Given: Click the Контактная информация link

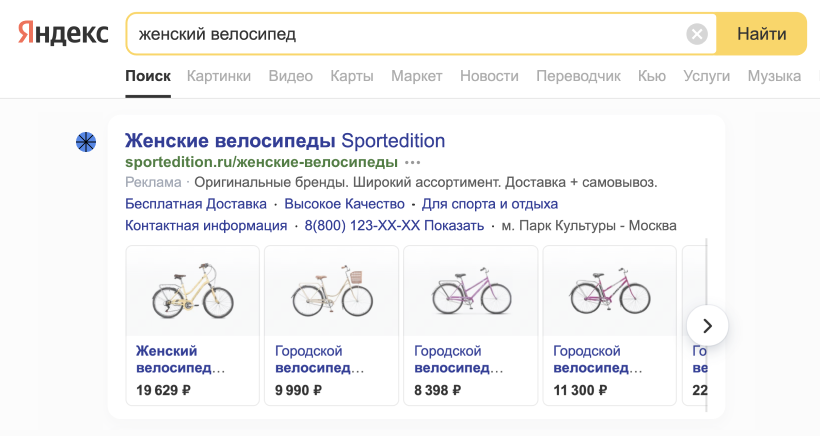Looking at the screenshot, I should [x=205, y=226].
